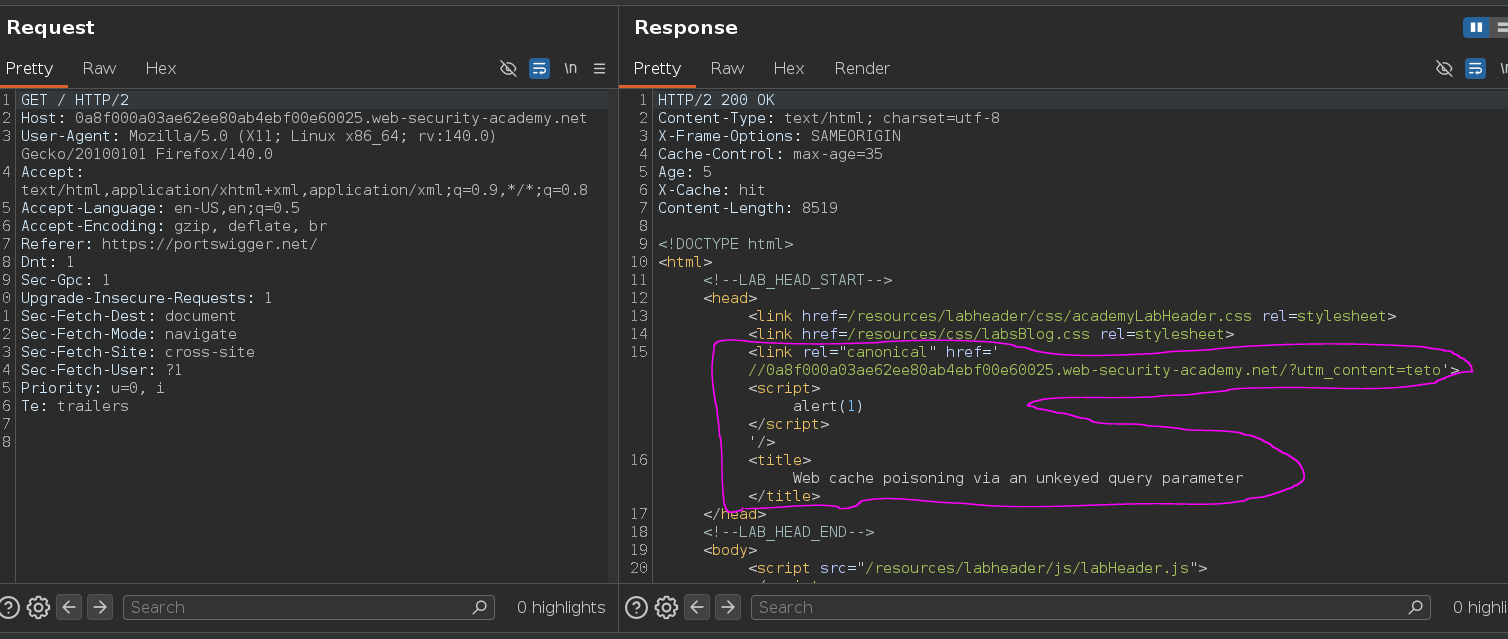
Task: Toggle hidden characters eye icon in Response panel
Action: [1444, 68]
